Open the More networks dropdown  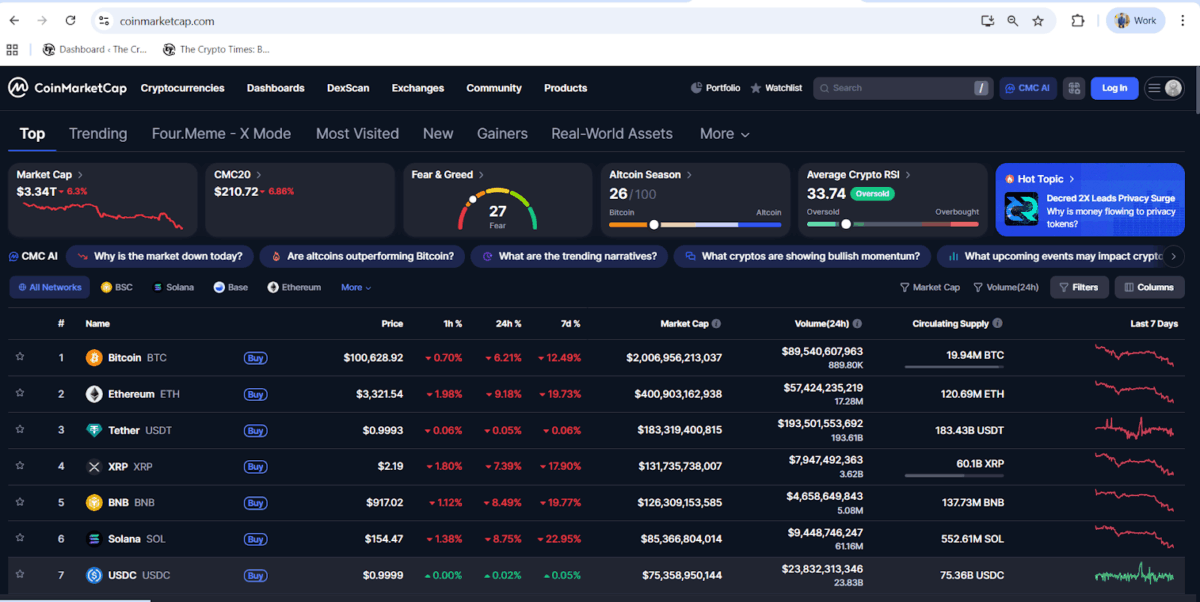tap(355, 287)
